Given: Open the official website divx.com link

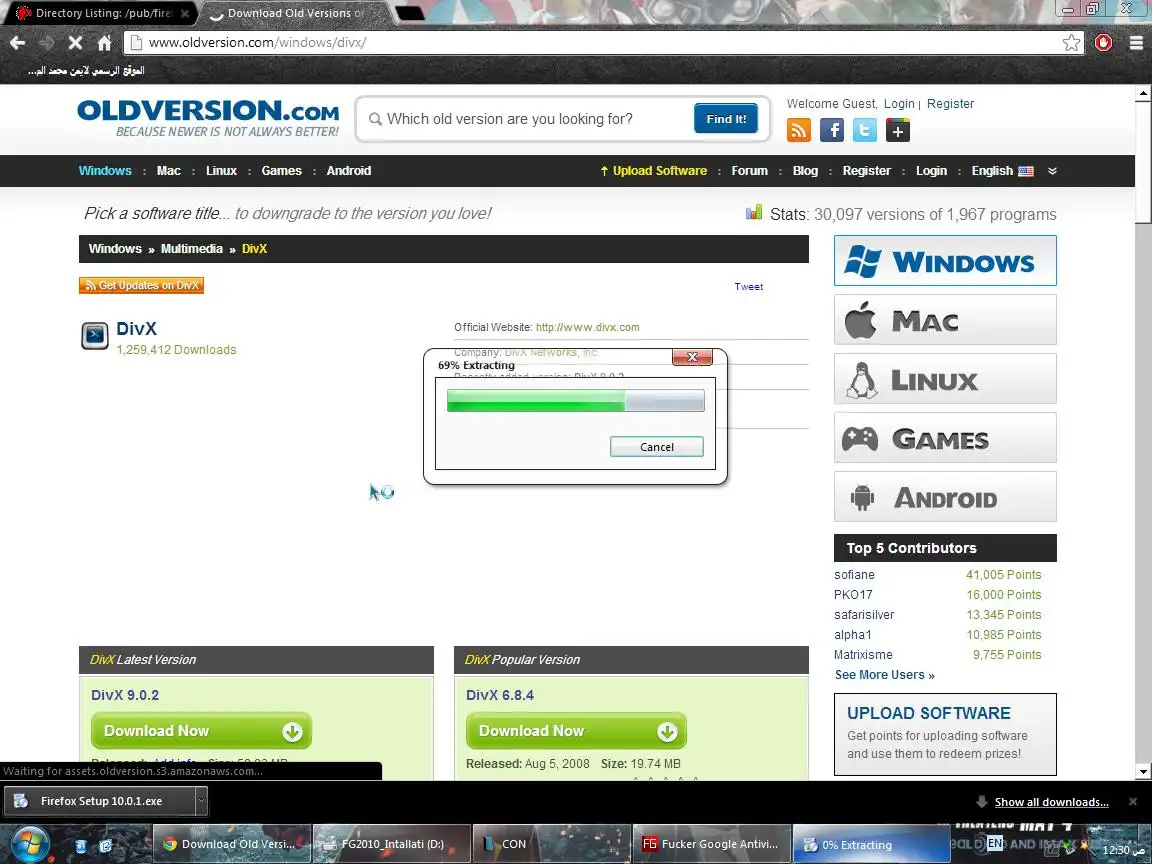Looking at the screenshot, I should [x=587, y=327].
